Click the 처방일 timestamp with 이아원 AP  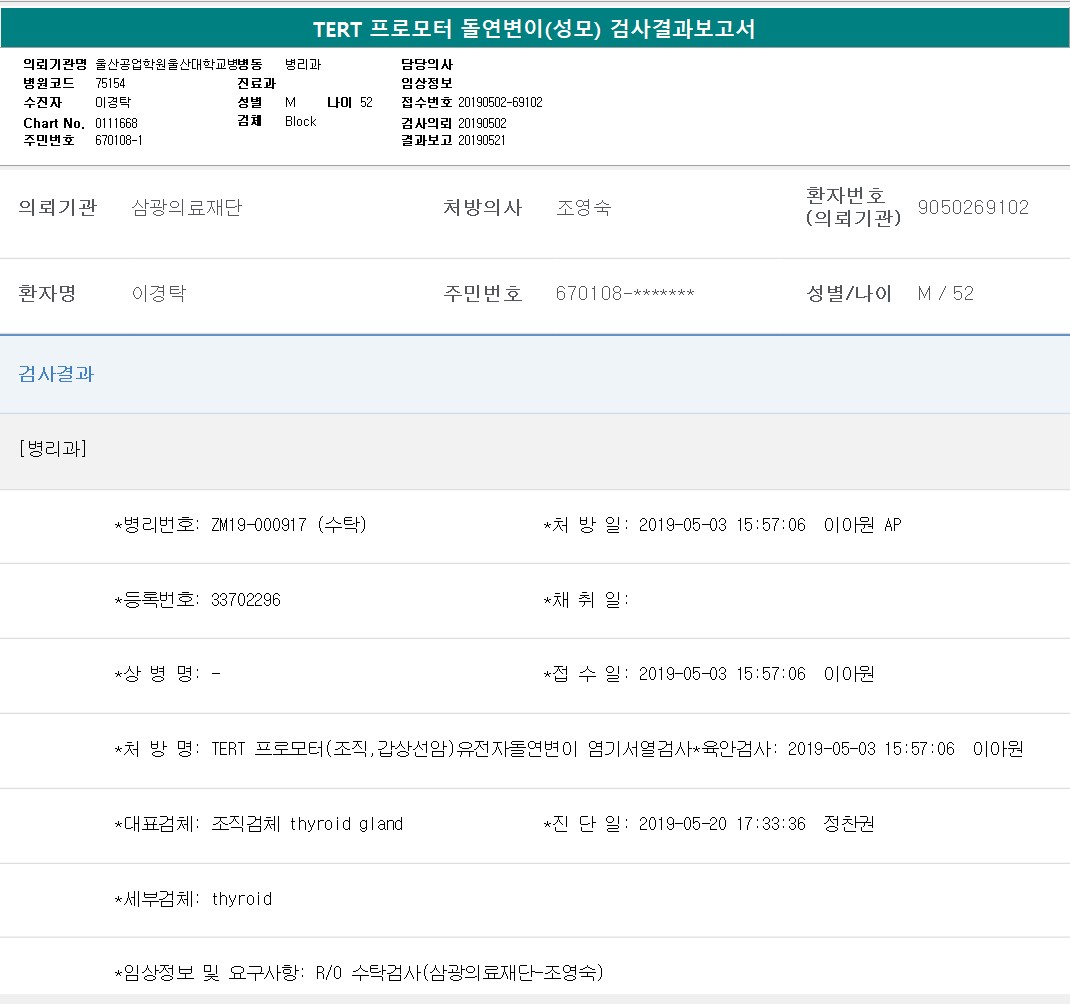click(x=769, y=525)
